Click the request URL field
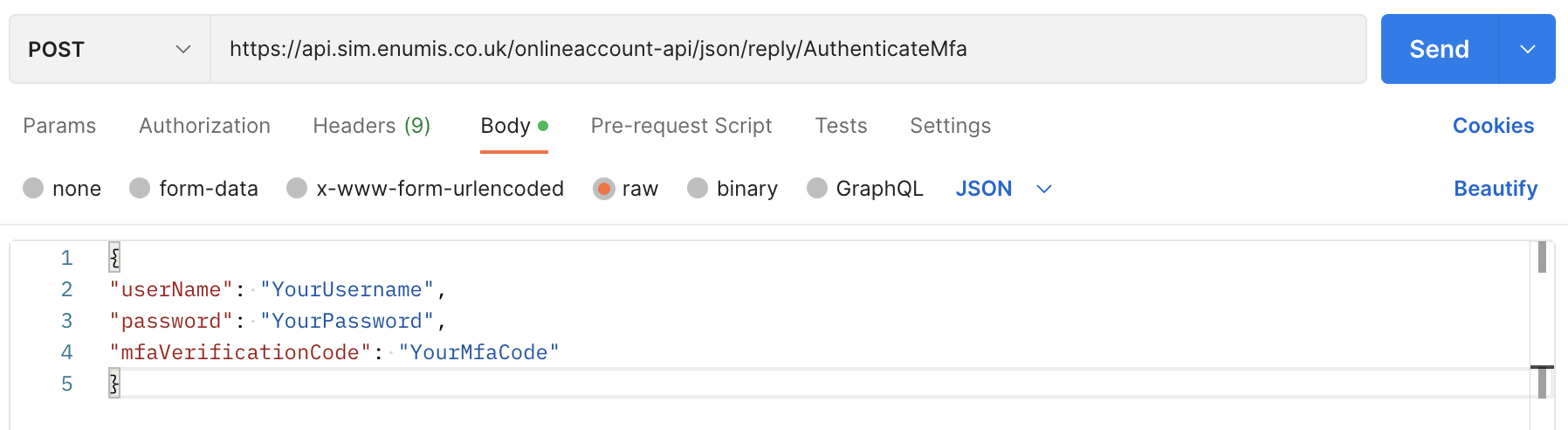This screenshot has height=430, width=1568. [x=786, y=49]
